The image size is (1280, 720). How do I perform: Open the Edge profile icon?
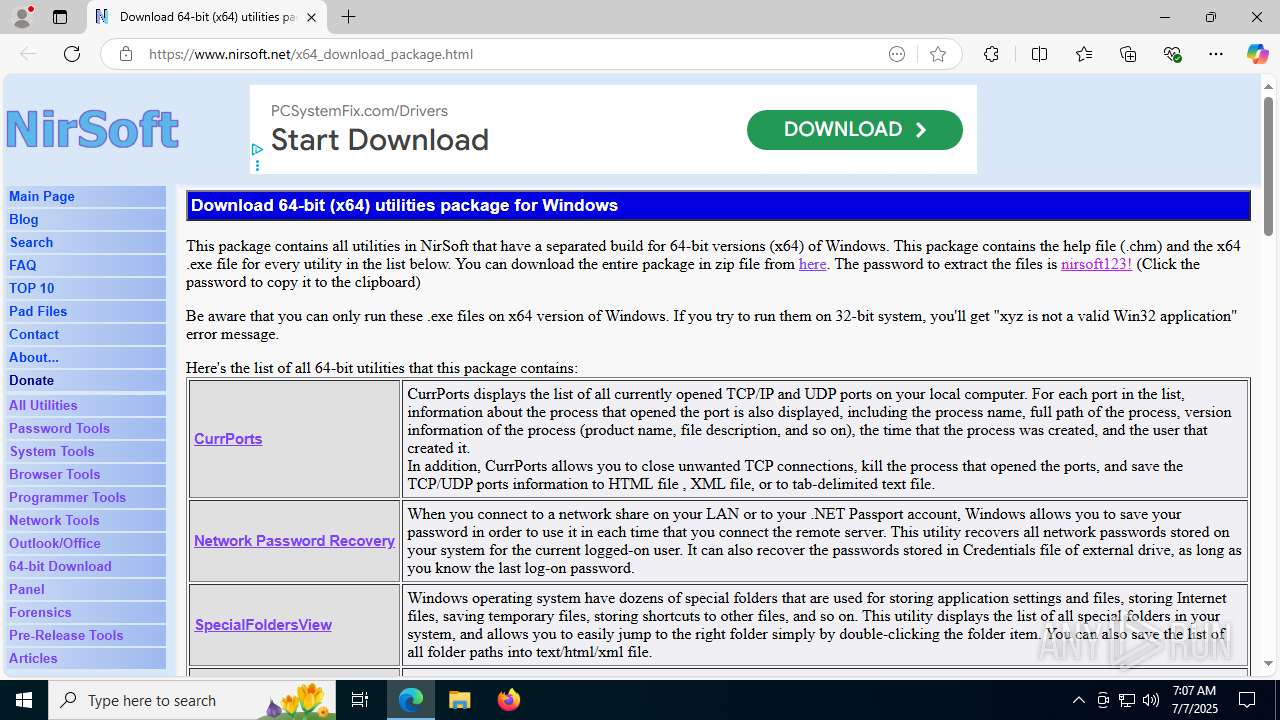21,17
